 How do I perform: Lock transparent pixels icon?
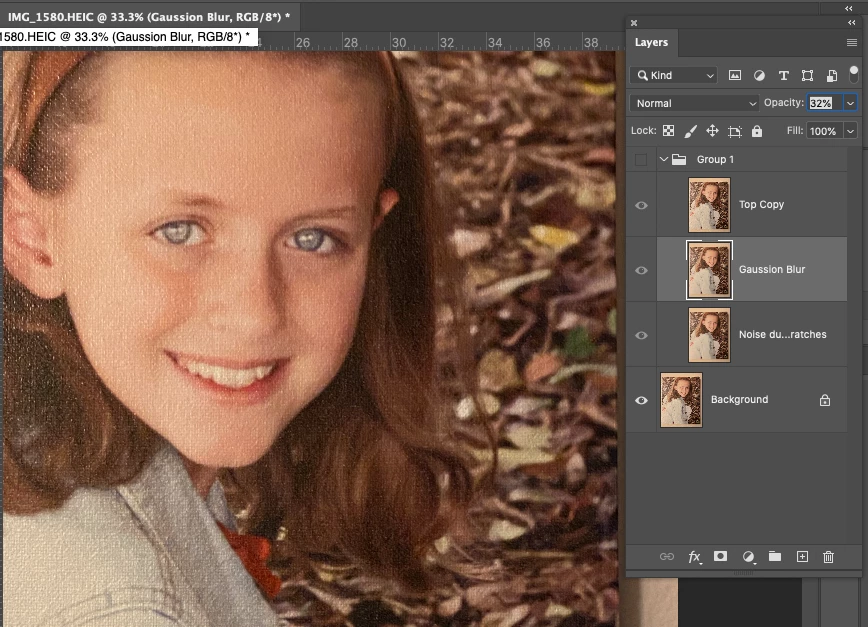669,131
